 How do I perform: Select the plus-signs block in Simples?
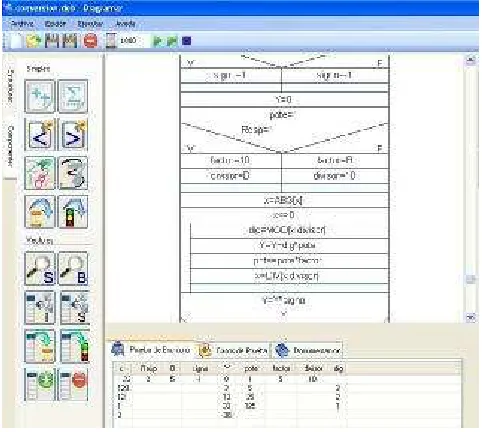(39, 96)
